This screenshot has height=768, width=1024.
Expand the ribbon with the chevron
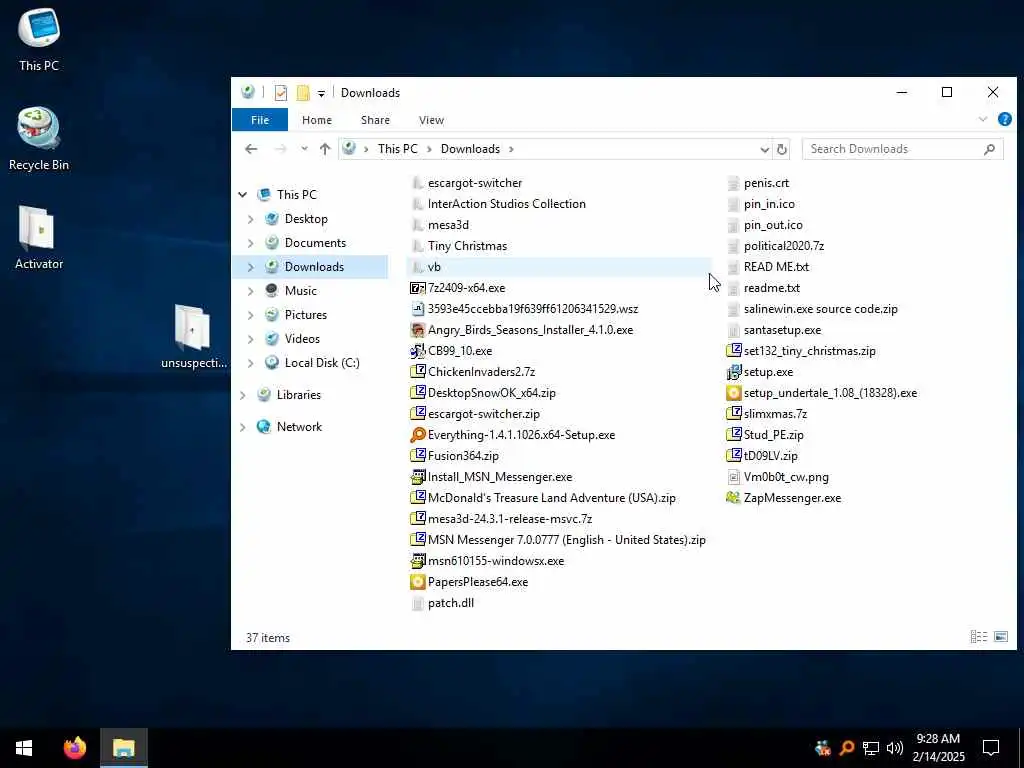click(x=983, y=120)
